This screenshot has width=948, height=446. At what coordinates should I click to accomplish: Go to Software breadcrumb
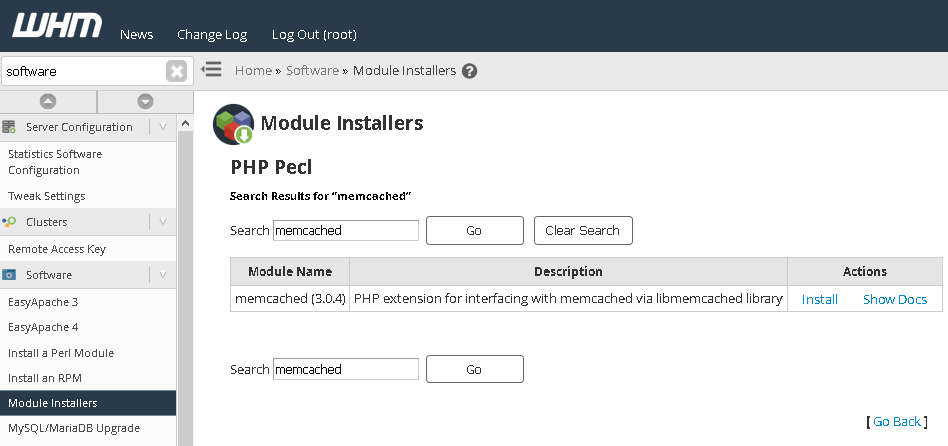click(313, 71)
